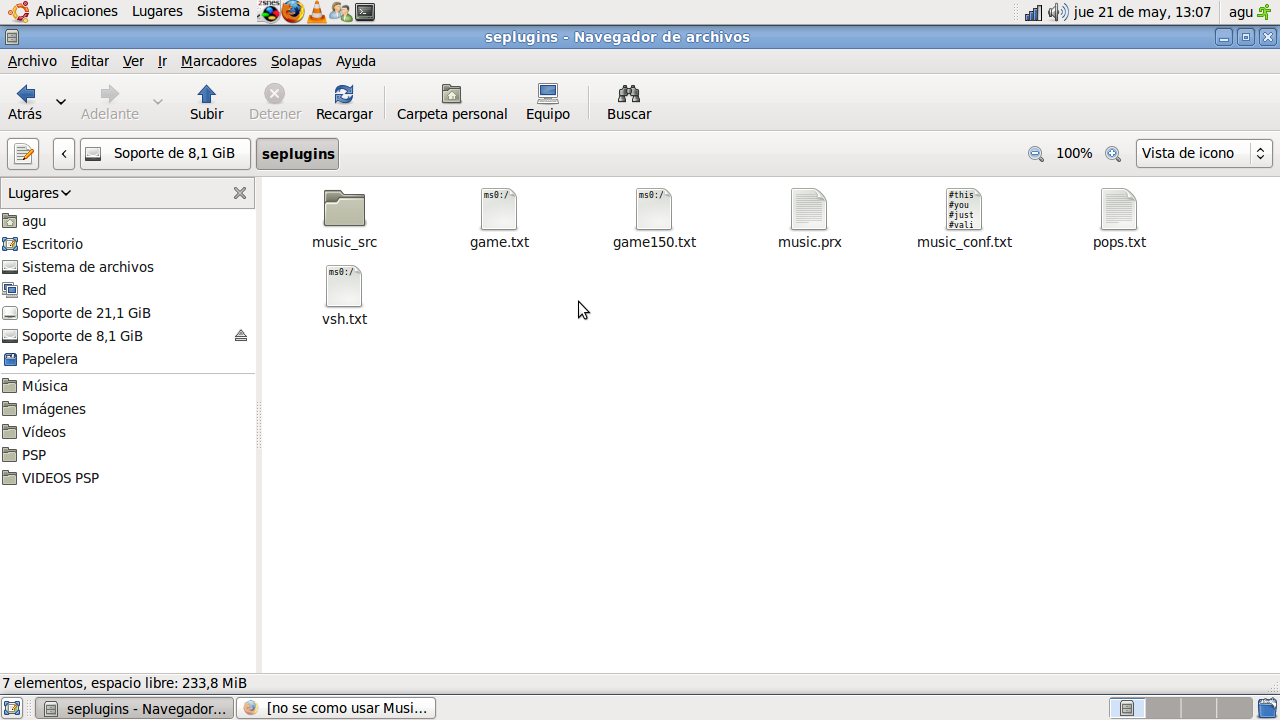Screen dimensions: 1280x720
Task: Click the agu user indicator in the top panel
Action: click(x=1250, y=12)
